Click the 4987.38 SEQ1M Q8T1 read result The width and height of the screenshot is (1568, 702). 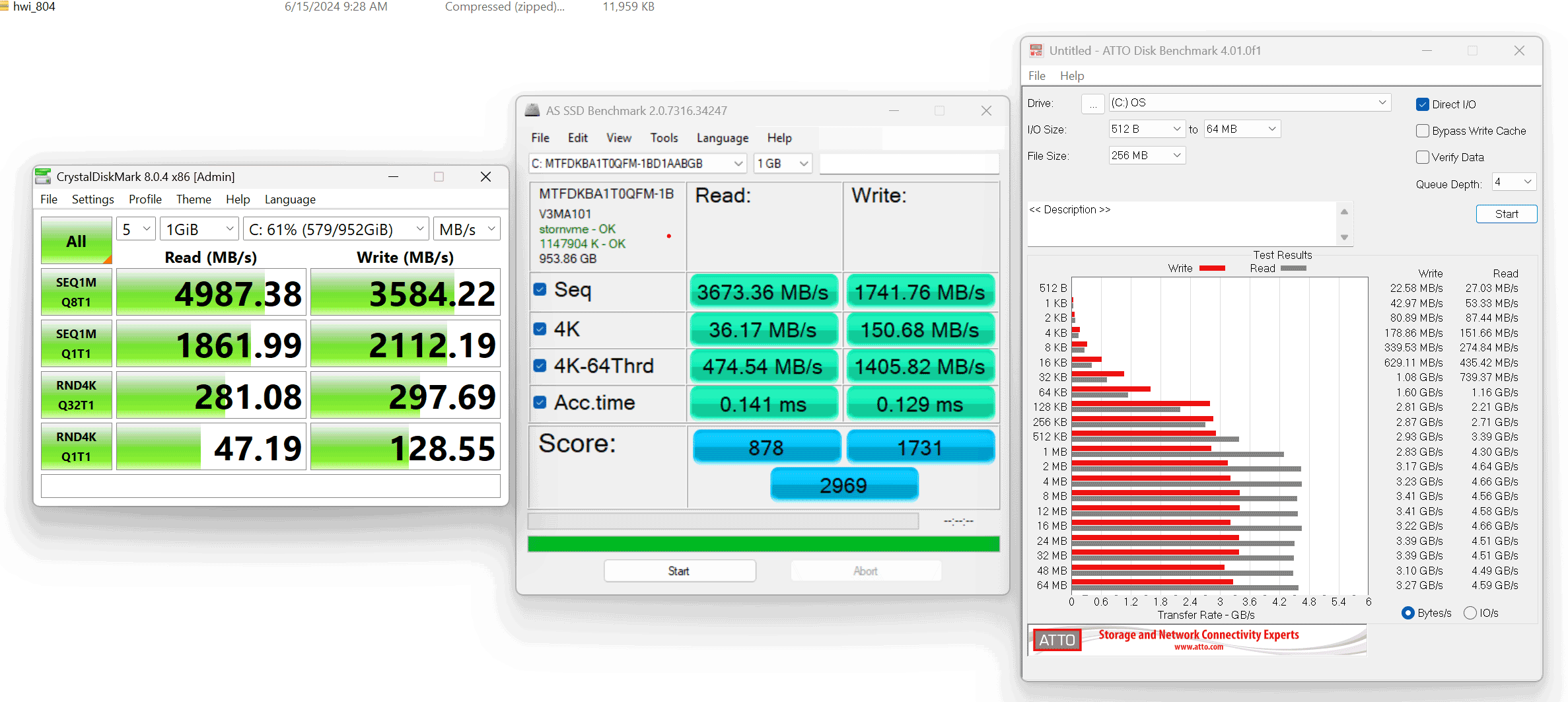[x=211, y=292]
